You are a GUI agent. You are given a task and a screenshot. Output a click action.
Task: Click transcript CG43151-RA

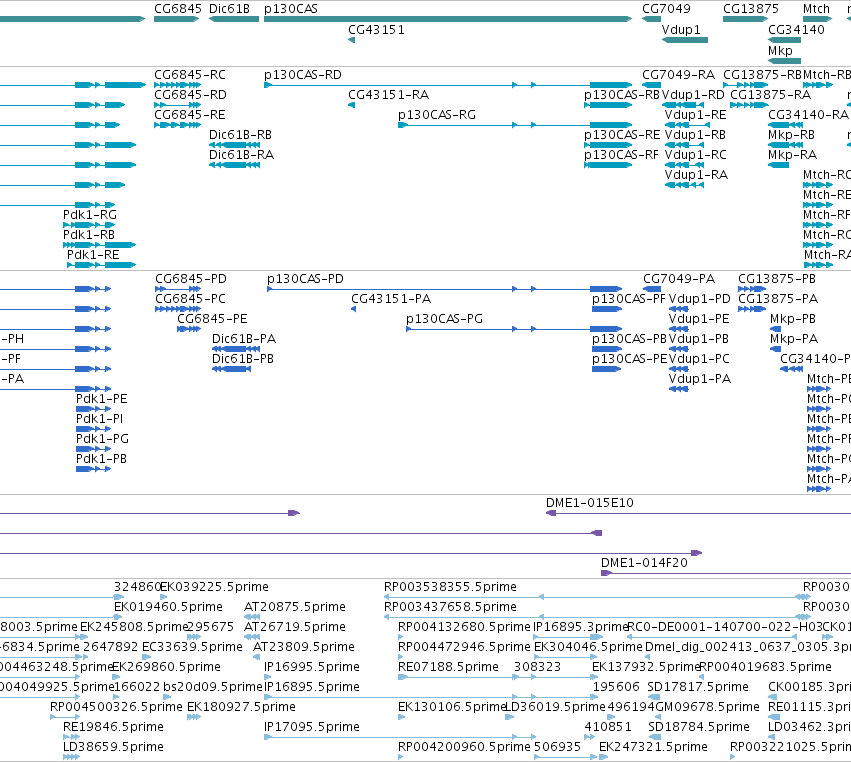(388, 94)
